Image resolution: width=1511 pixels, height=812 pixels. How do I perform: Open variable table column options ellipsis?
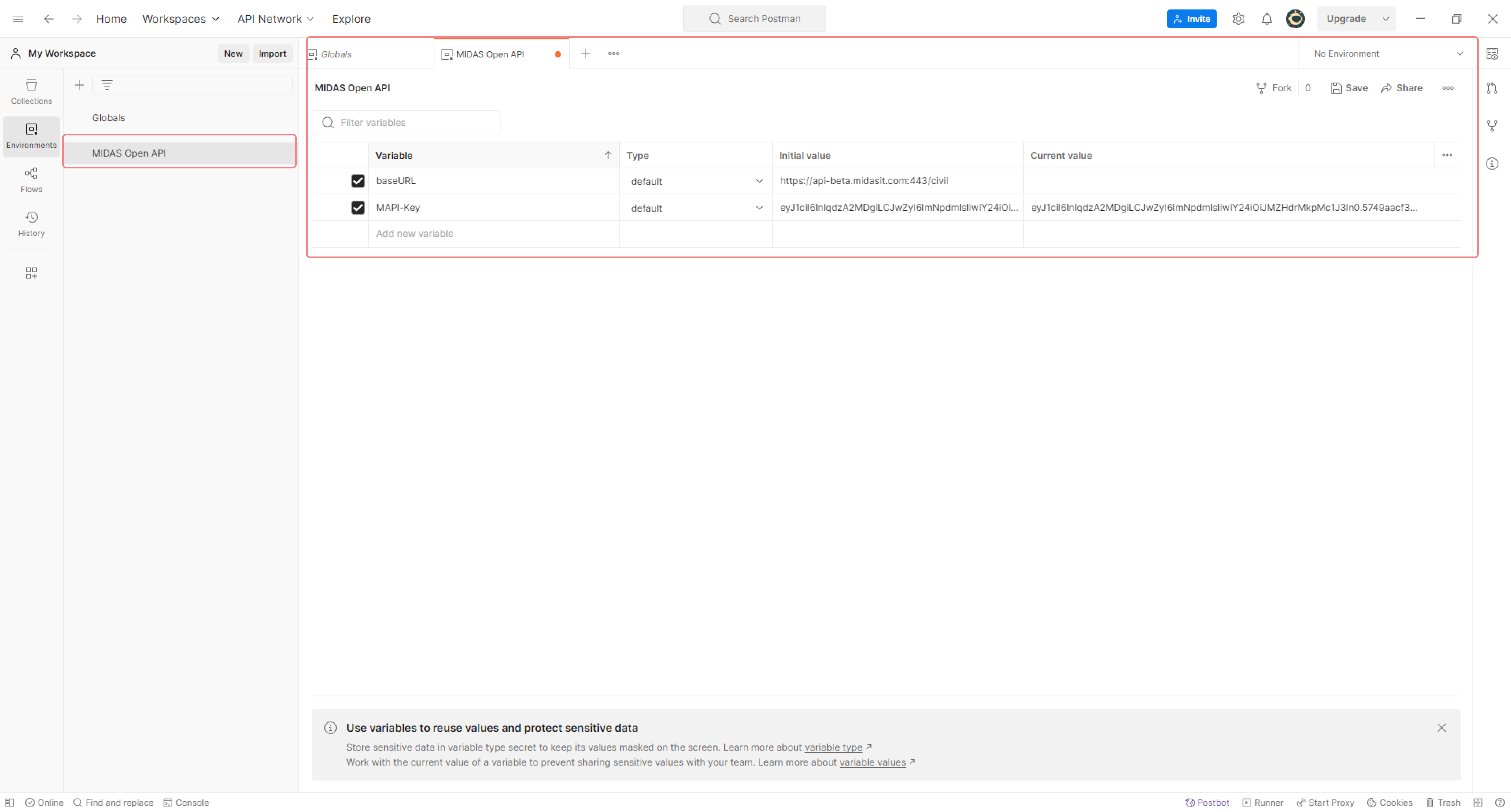point(1447,155)
